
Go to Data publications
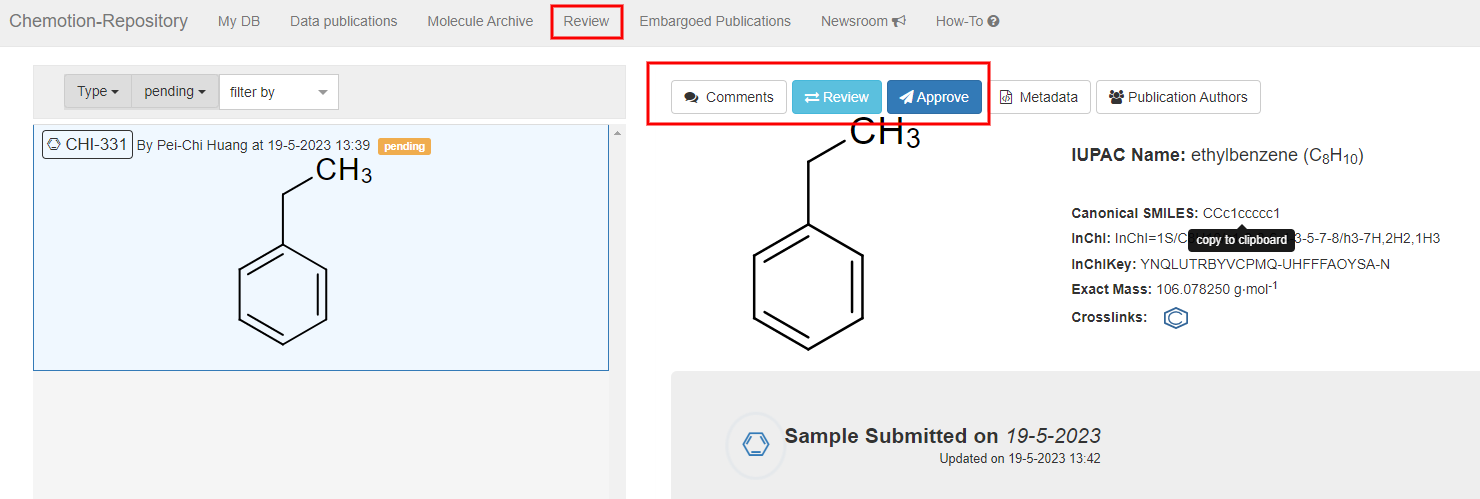pyautogui.click(x=343, y=21)
